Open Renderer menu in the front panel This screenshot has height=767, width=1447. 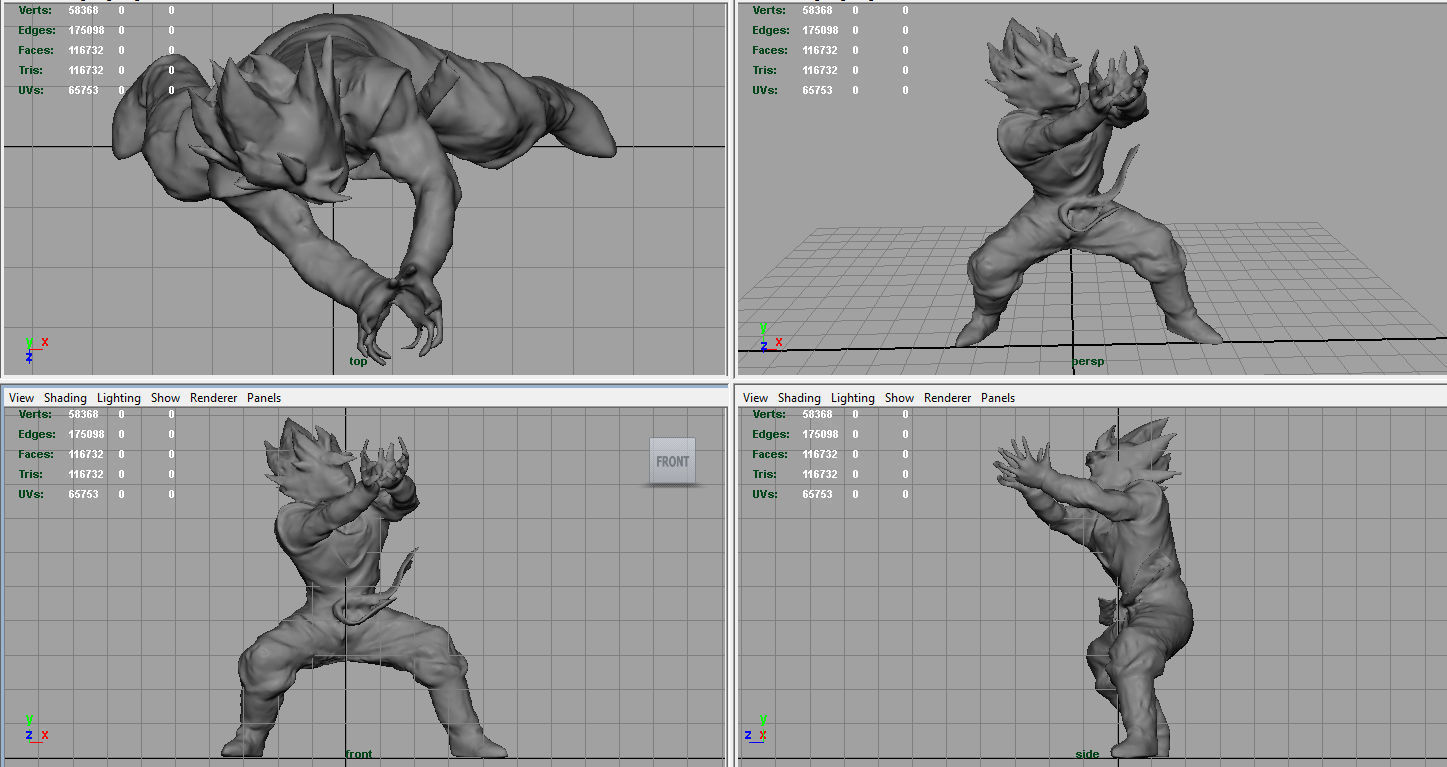(x=214, y=398)
